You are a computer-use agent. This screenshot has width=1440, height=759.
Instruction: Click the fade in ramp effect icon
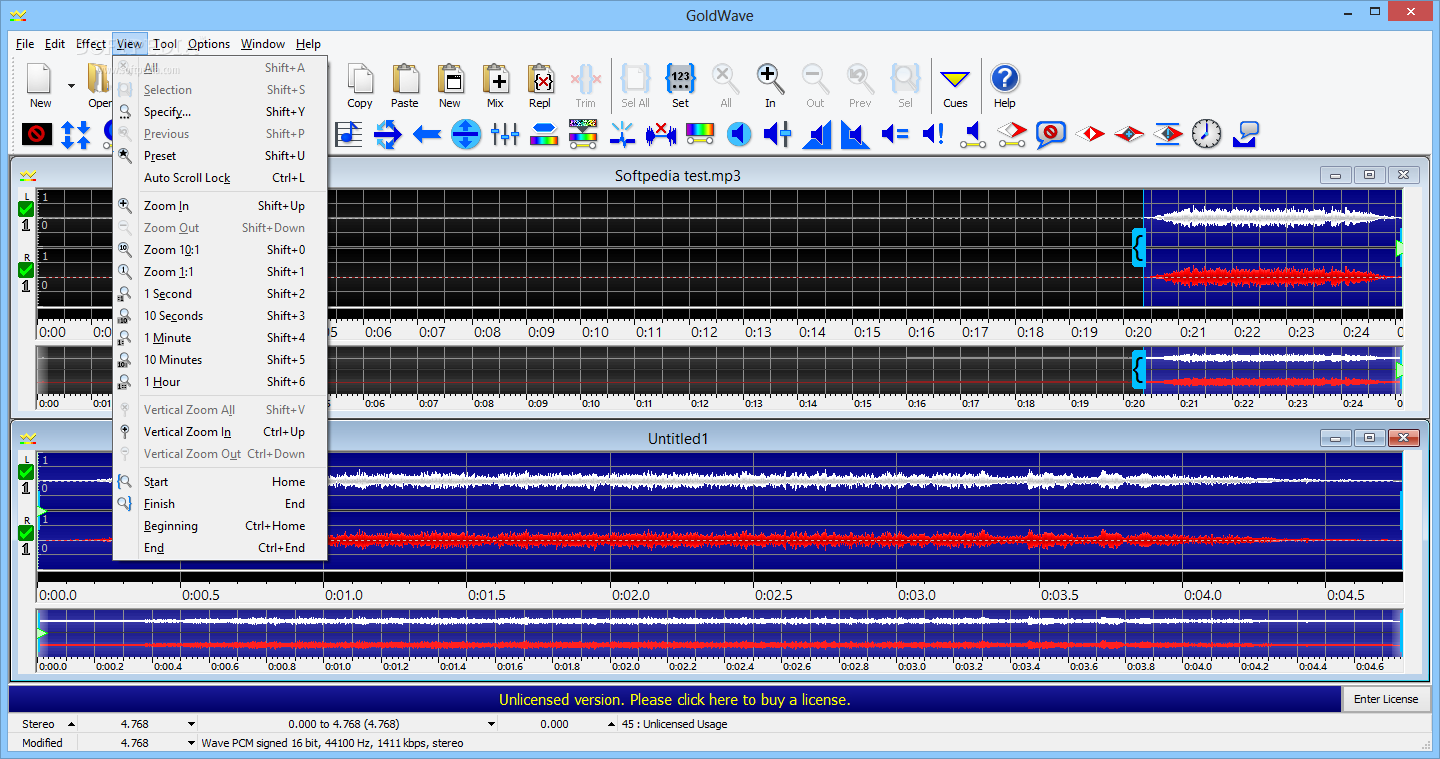coord(817,134)
